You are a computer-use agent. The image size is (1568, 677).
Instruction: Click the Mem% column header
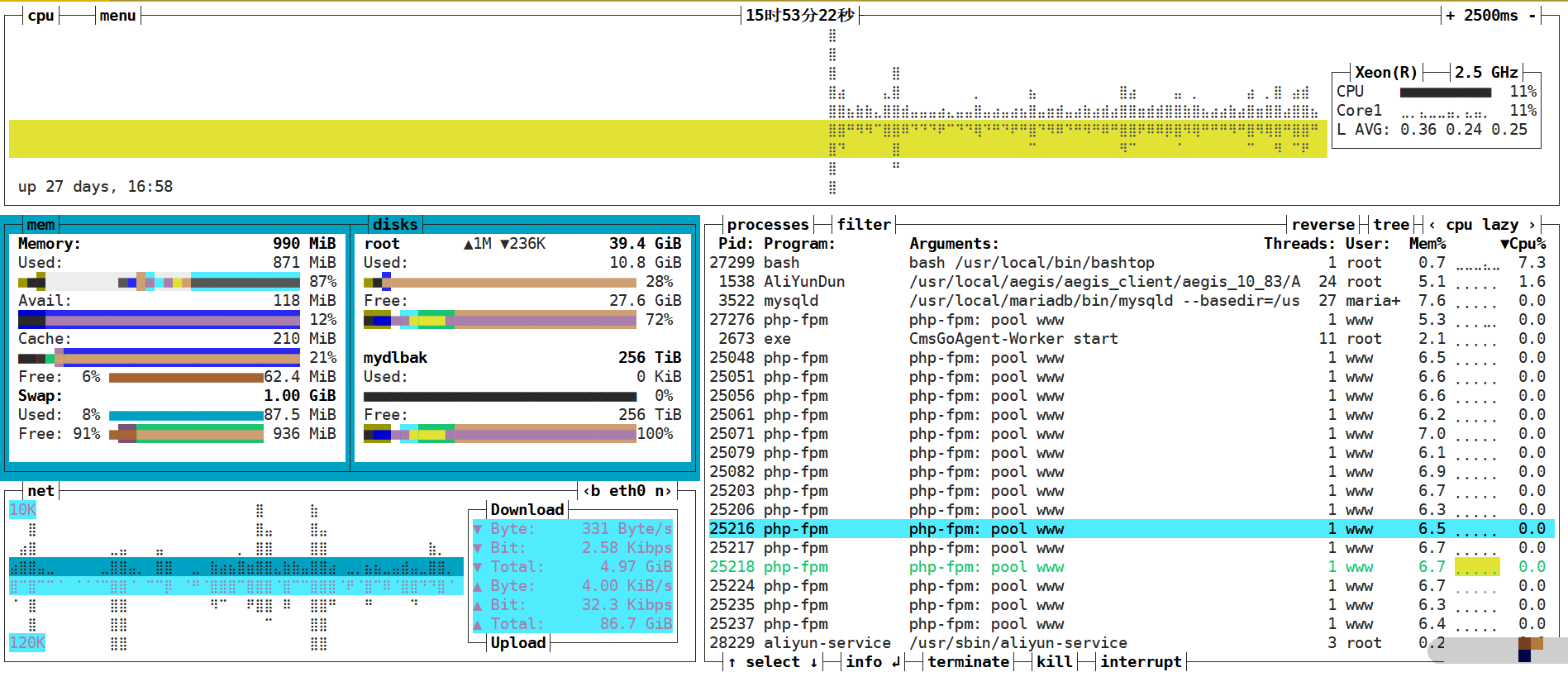1427,244
